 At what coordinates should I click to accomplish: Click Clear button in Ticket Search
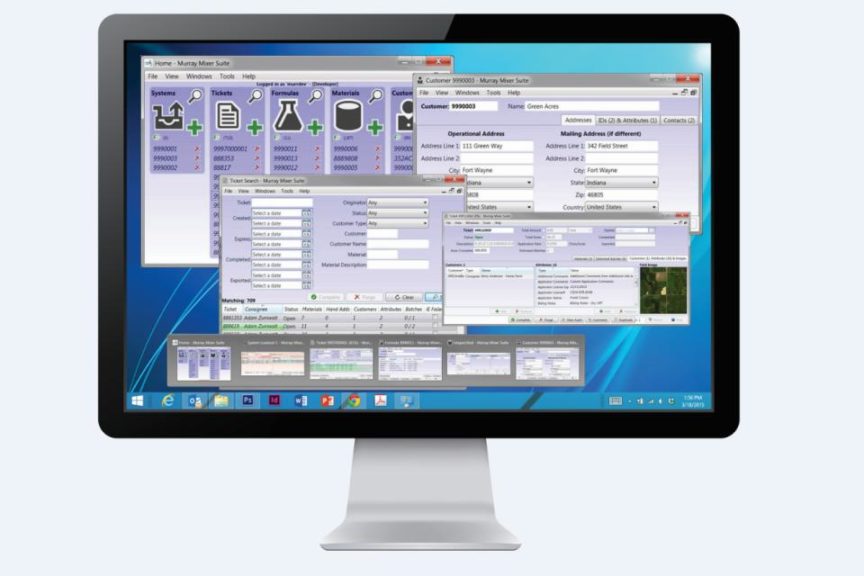[x=404, y=297]
